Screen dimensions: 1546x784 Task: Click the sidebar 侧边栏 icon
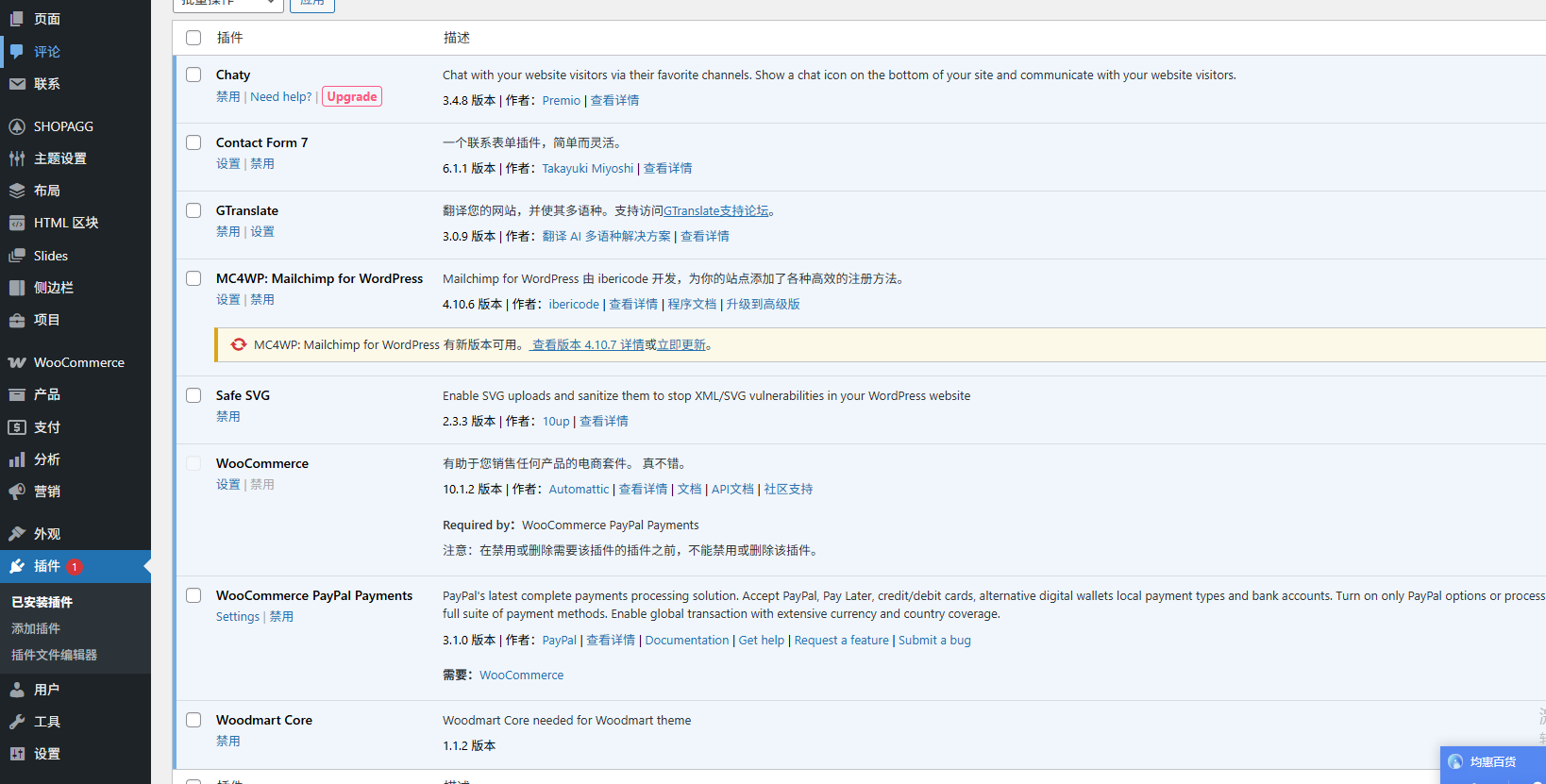(x=17, y=288)
